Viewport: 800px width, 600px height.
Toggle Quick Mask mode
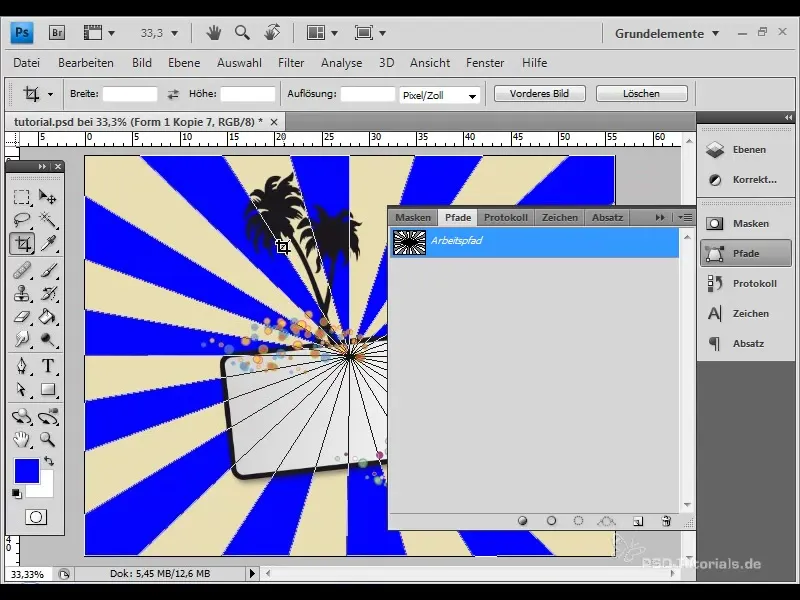tap(36, 517)
